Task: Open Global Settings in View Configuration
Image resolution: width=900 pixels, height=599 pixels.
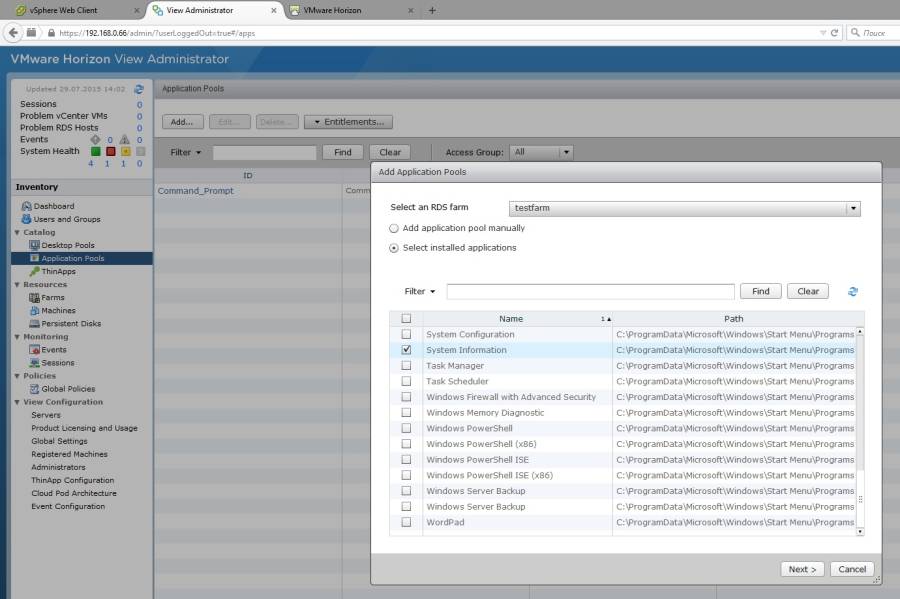Action: 60,441
